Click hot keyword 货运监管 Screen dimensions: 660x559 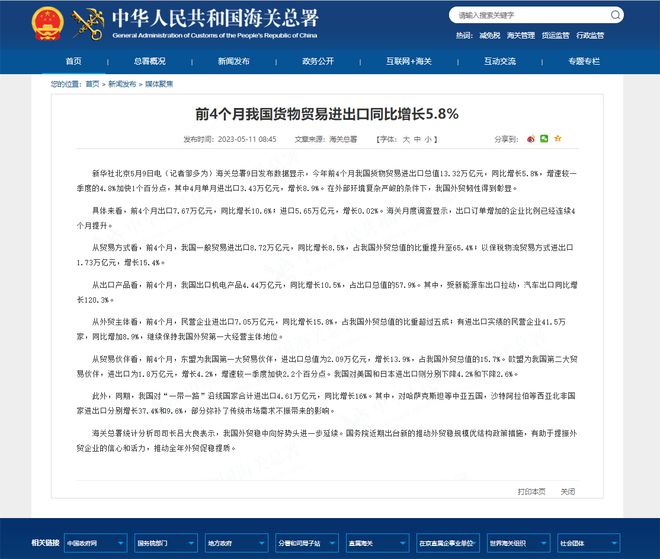pyautogui.click(x=556, y=36)
